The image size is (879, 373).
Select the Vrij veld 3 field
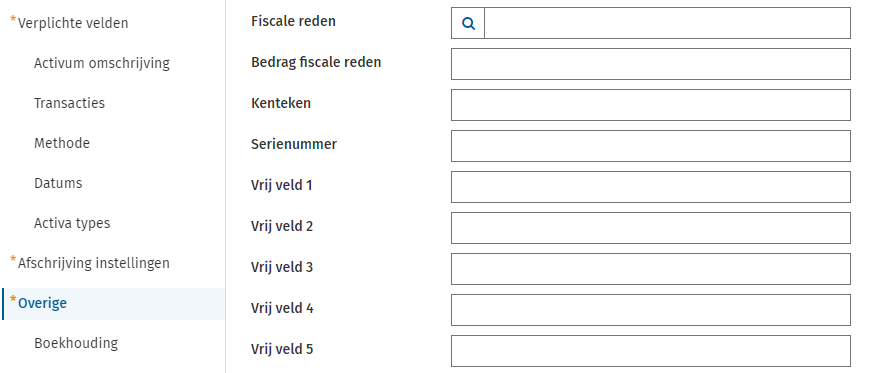(651, 269)
